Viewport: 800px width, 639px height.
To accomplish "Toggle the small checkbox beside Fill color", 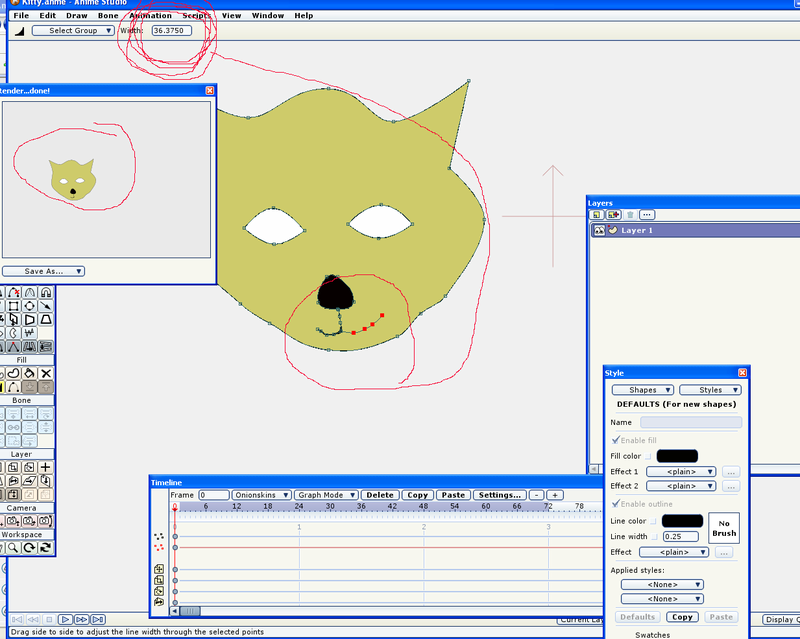I will coord(648,456).
